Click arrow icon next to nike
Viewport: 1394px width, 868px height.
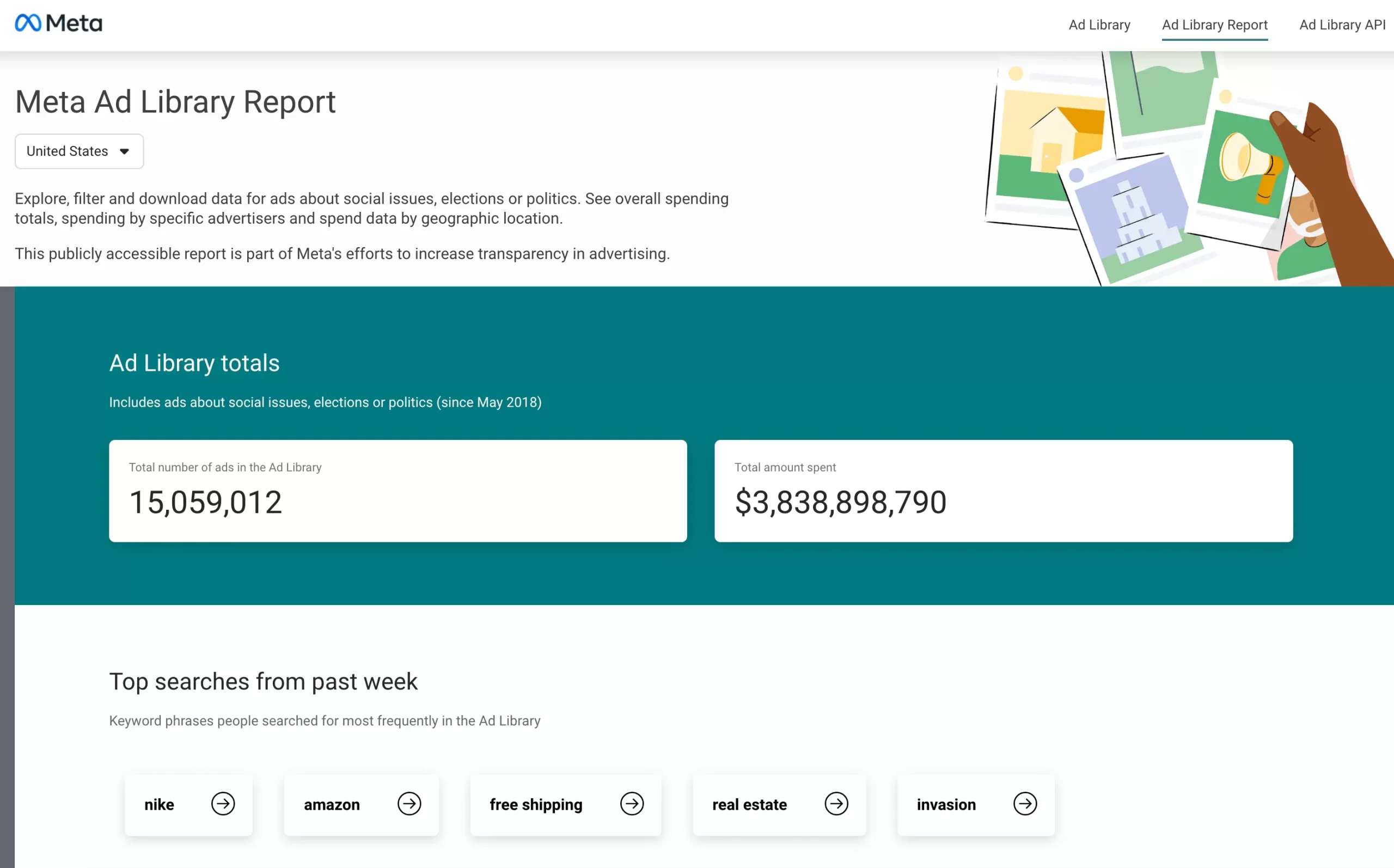[x=223, y=804]
